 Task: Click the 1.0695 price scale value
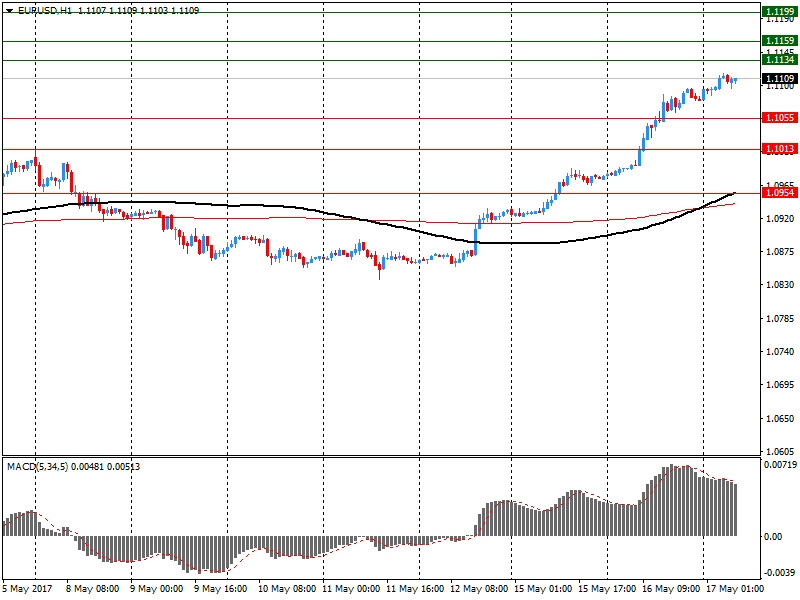781,385
